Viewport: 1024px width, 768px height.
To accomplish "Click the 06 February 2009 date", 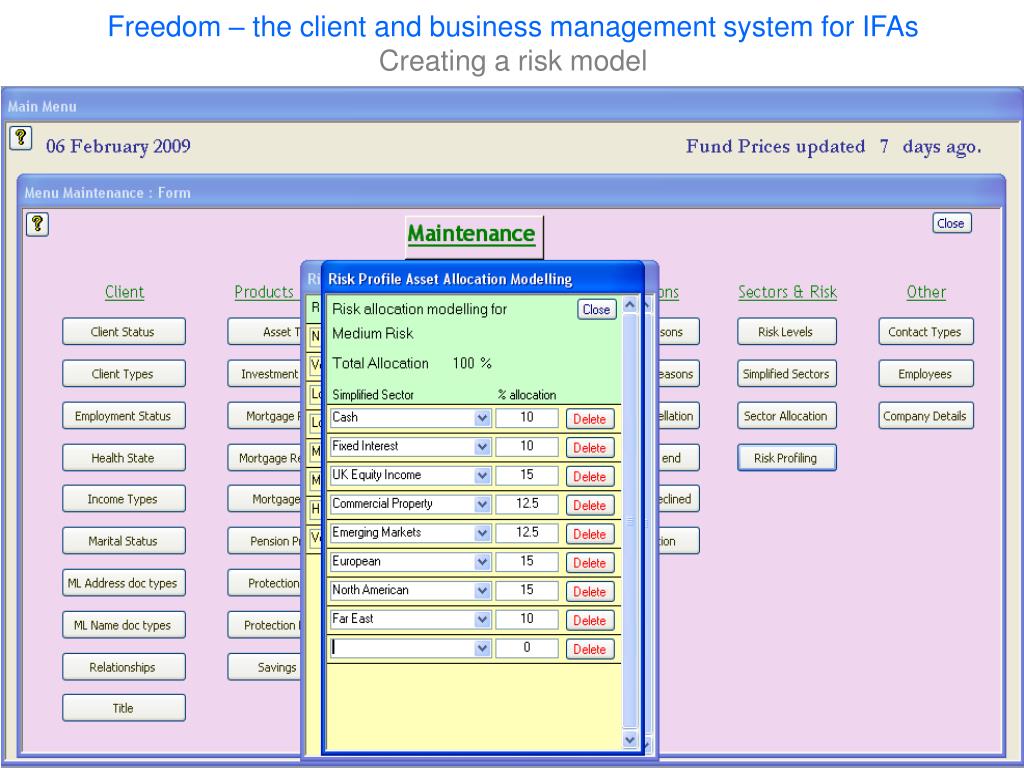I will 118,146.
